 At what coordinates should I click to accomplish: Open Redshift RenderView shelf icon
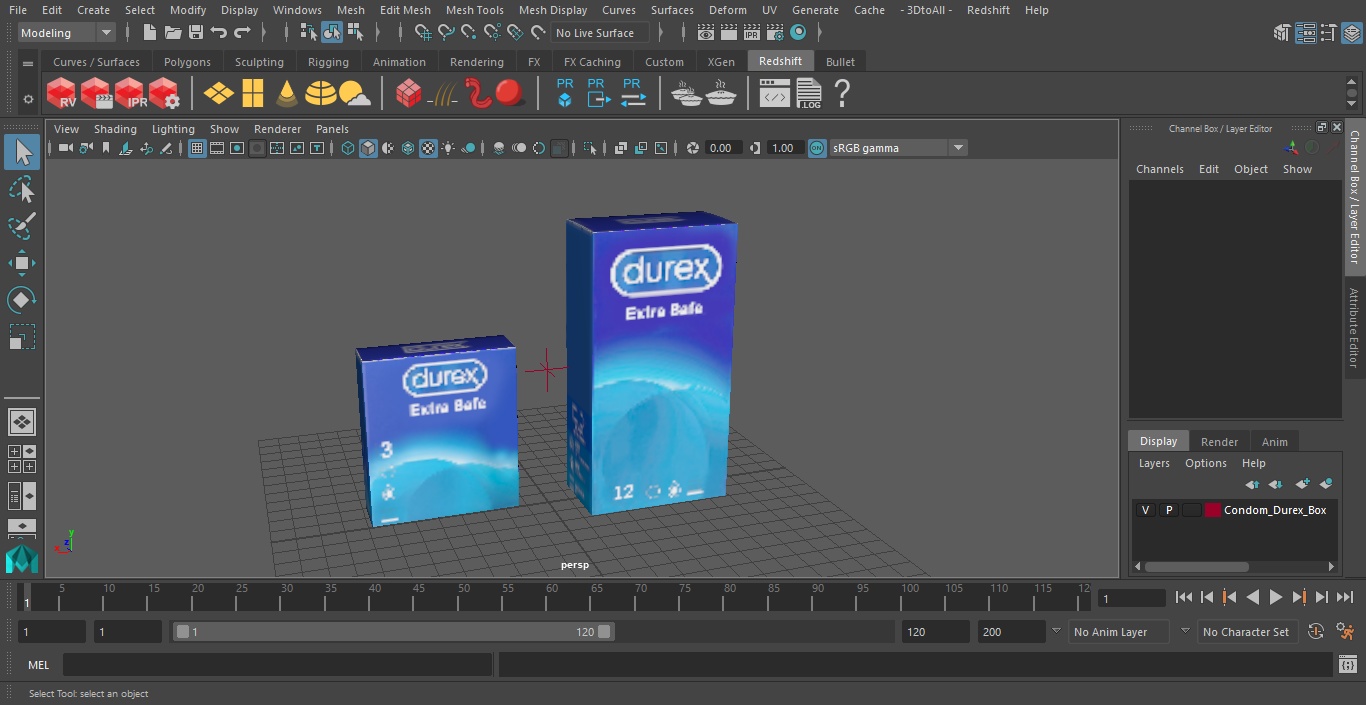click(62, 94)
